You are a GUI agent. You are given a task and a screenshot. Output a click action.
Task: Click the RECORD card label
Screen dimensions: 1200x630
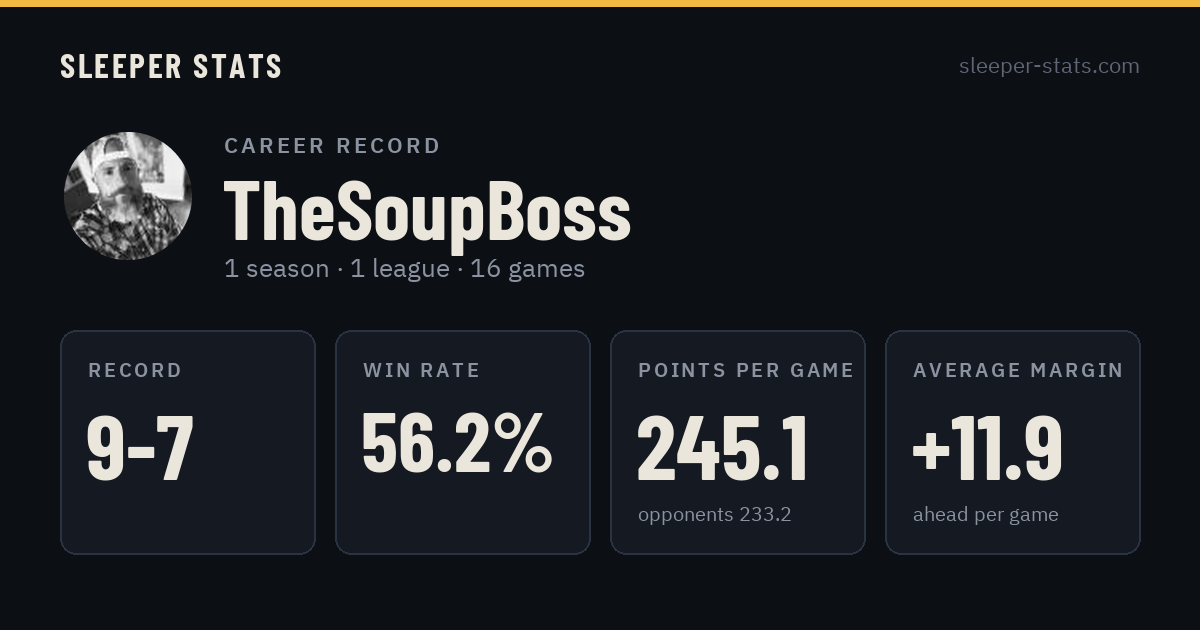pyautogui.click(x=135, y=371)
